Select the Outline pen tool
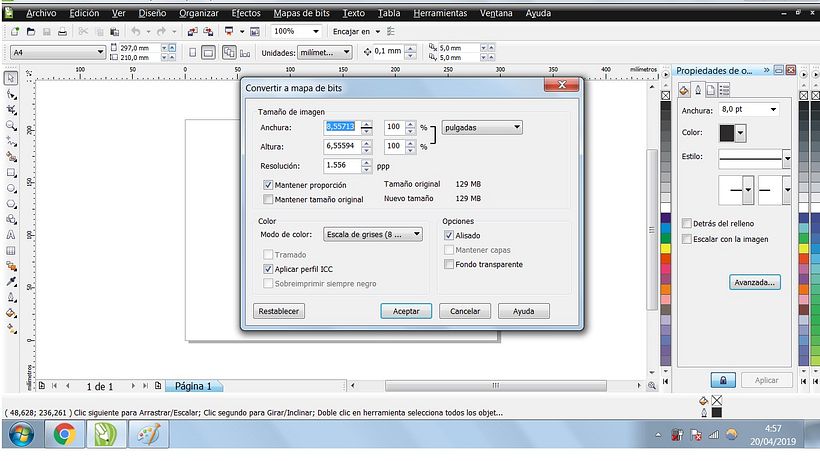Viewport: 820px width, 461px height. click(10, 298)
